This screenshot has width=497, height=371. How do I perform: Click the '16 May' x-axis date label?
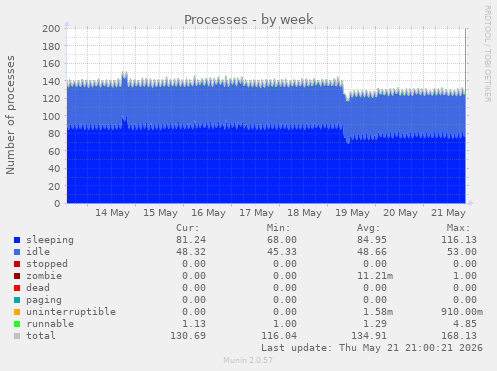(208, 213)
